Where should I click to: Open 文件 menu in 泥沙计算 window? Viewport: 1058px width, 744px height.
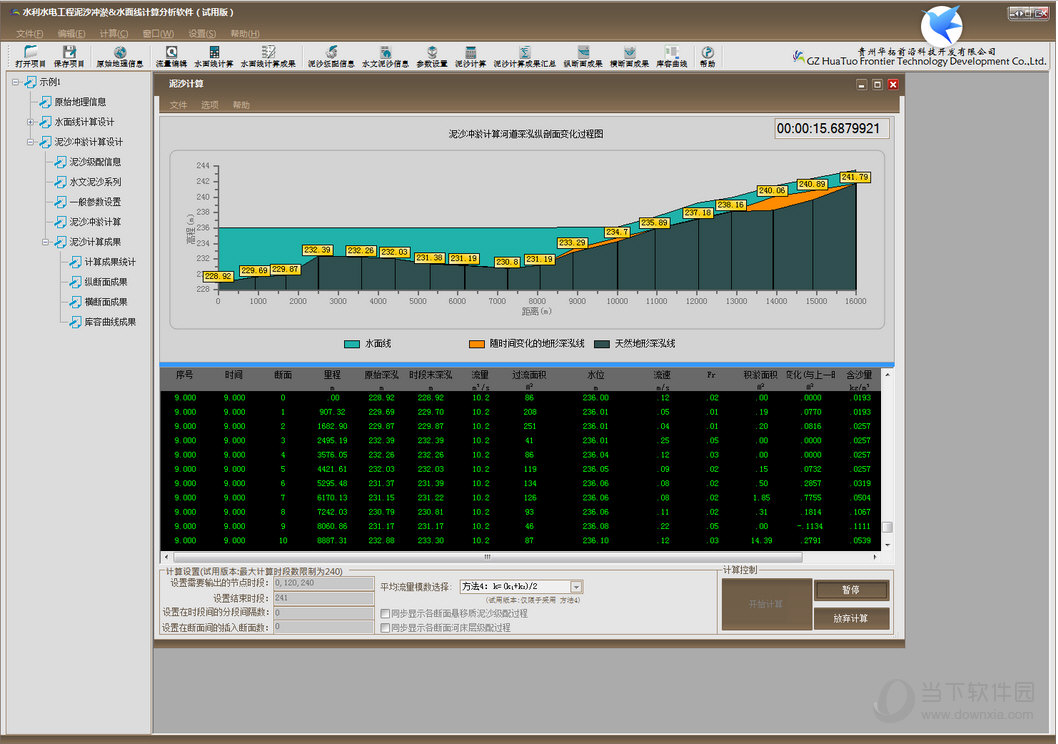pos(178,105)
